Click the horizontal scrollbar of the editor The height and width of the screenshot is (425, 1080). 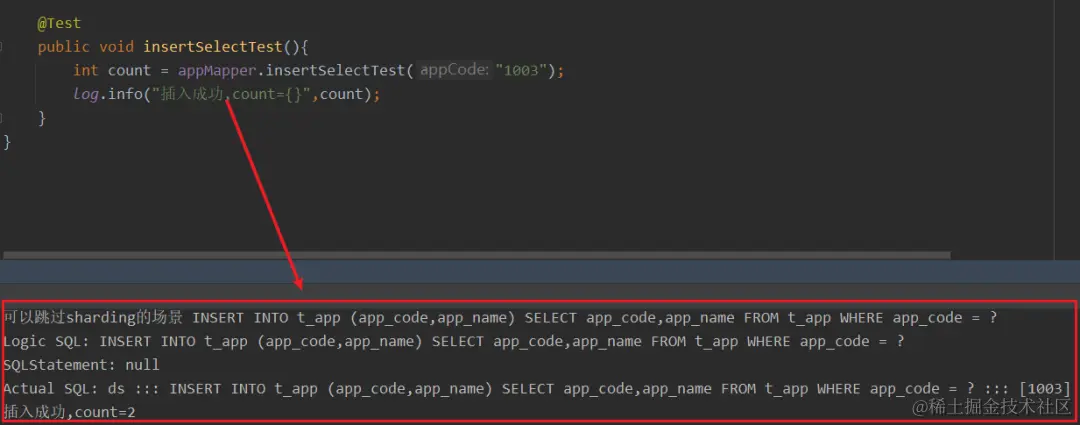477,255
